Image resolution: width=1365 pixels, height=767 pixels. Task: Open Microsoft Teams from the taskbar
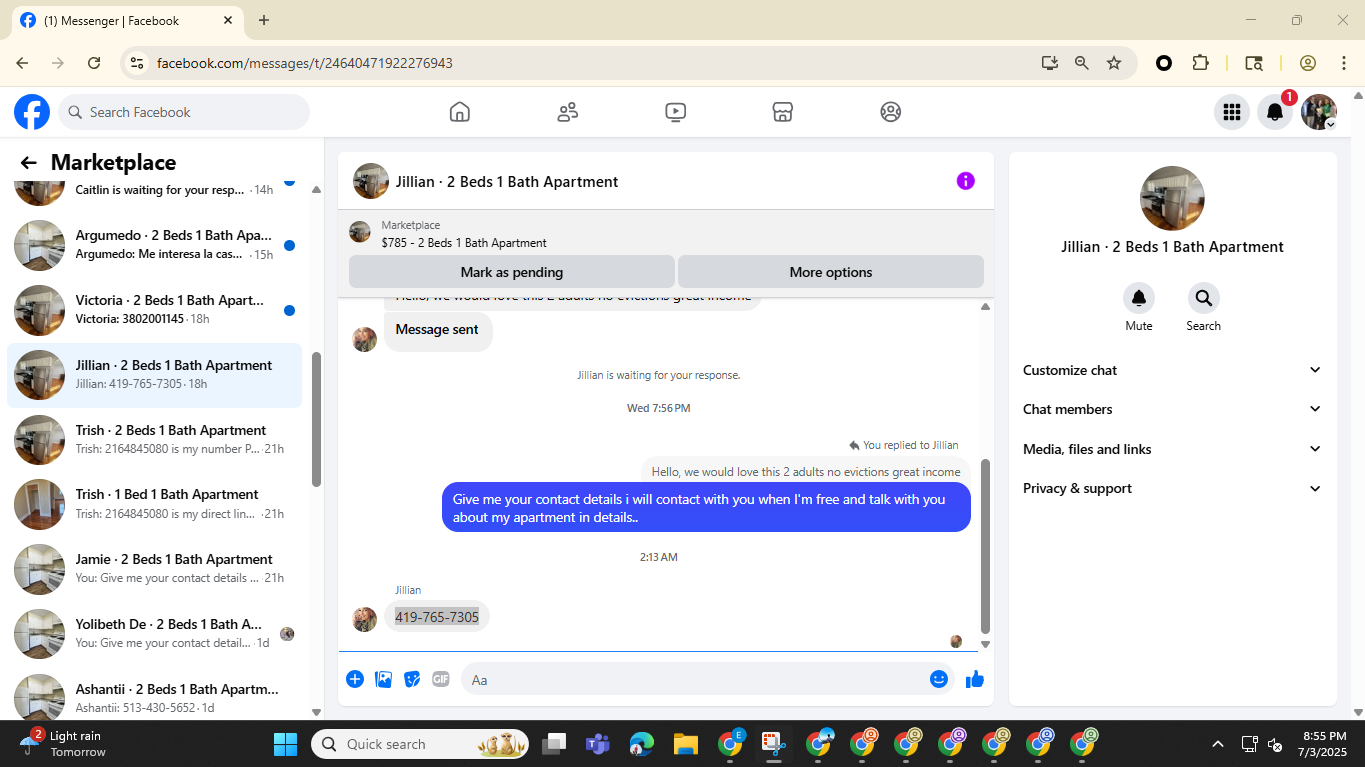[598, 744]
